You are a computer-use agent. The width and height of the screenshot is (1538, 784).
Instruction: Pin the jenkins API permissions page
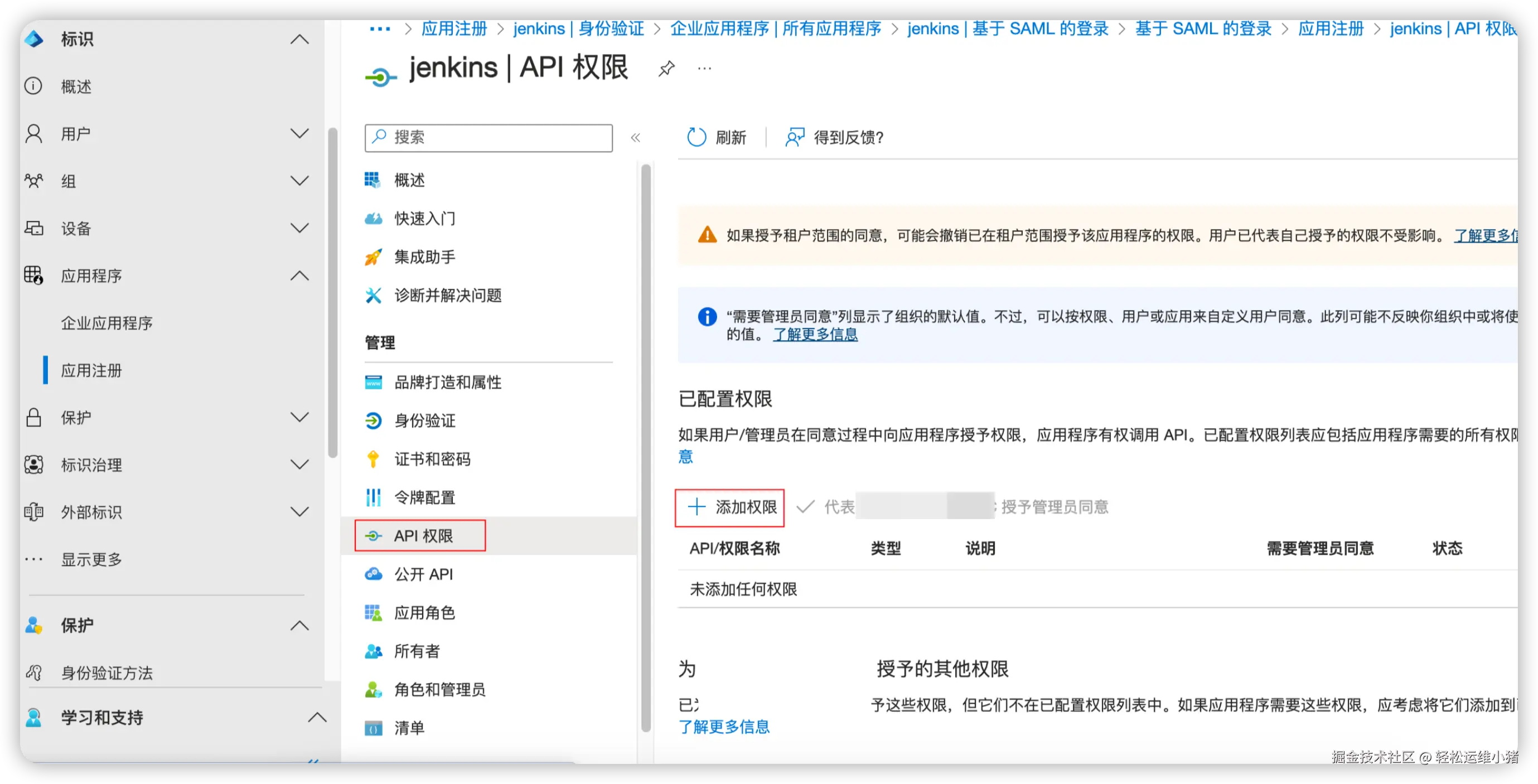click(x=666, y=68)
